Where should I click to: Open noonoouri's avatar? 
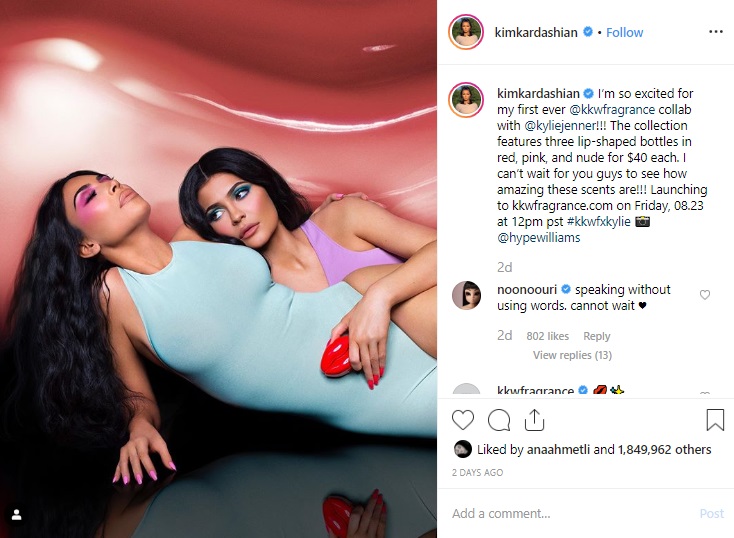point(466,295)
